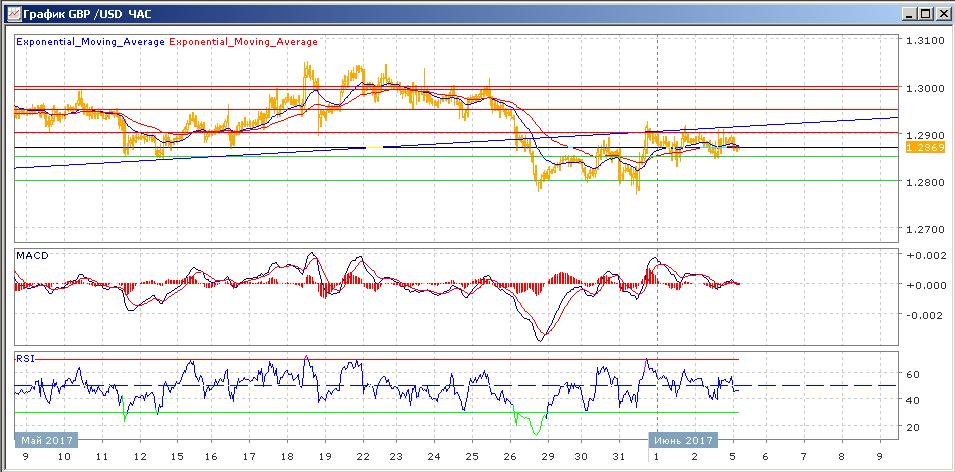The height and width of the screenshot is (472, 955).
Task: Click date label 10 on time axis
Action: pyautogui.click(x=64, y=456)
